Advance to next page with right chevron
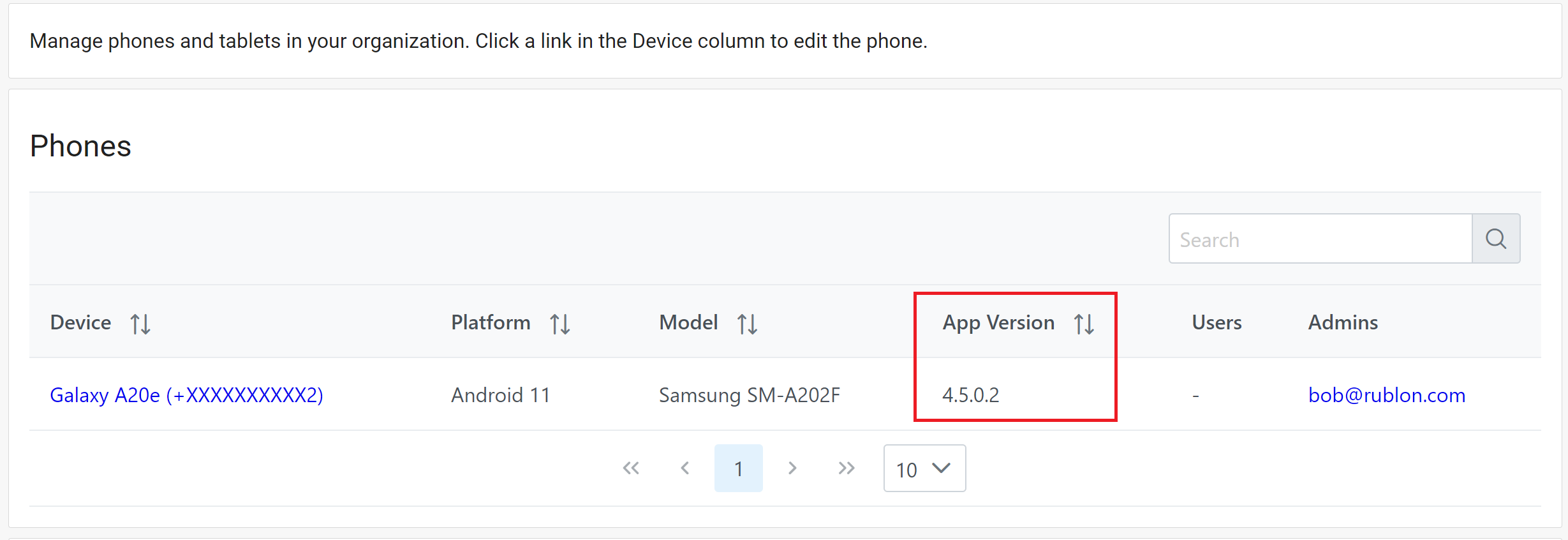The image size is (1568, 540). (x=792, y=469)
